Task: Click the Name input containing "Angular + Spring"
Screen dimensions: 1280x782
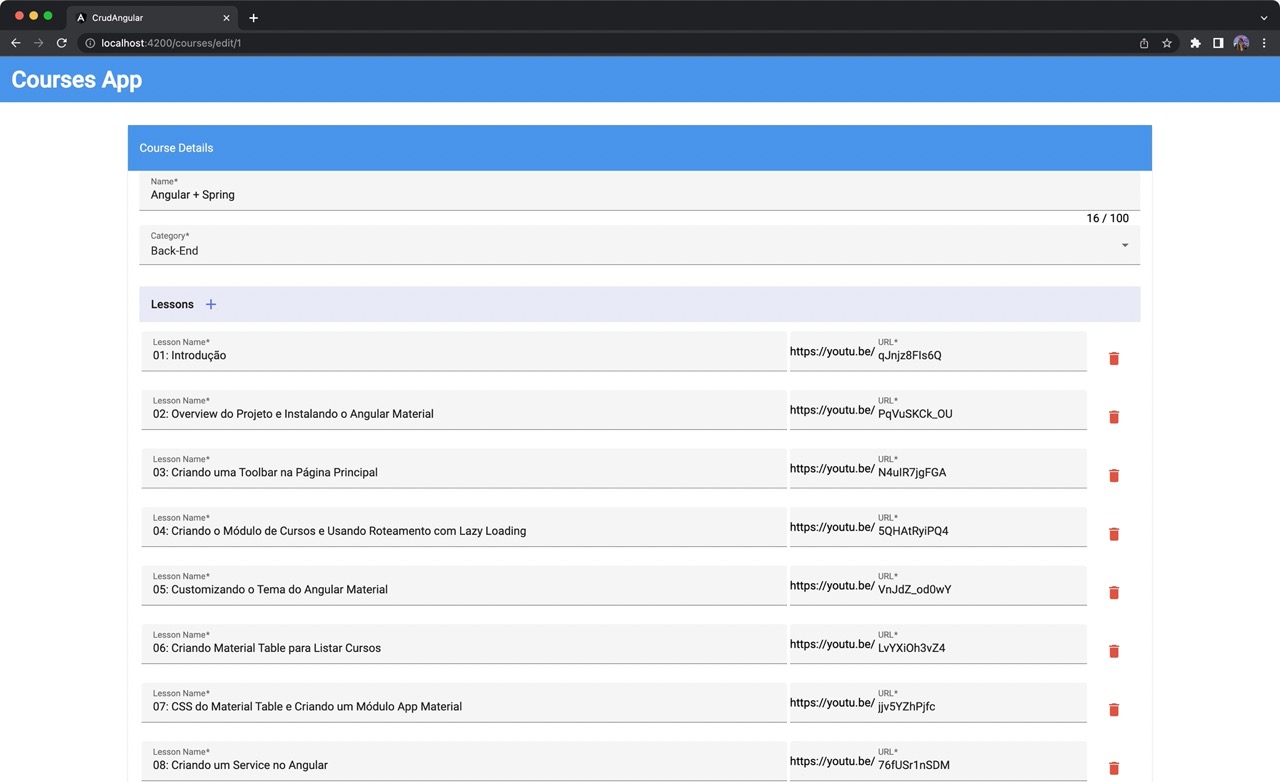Action: click(x=400, y=194)
